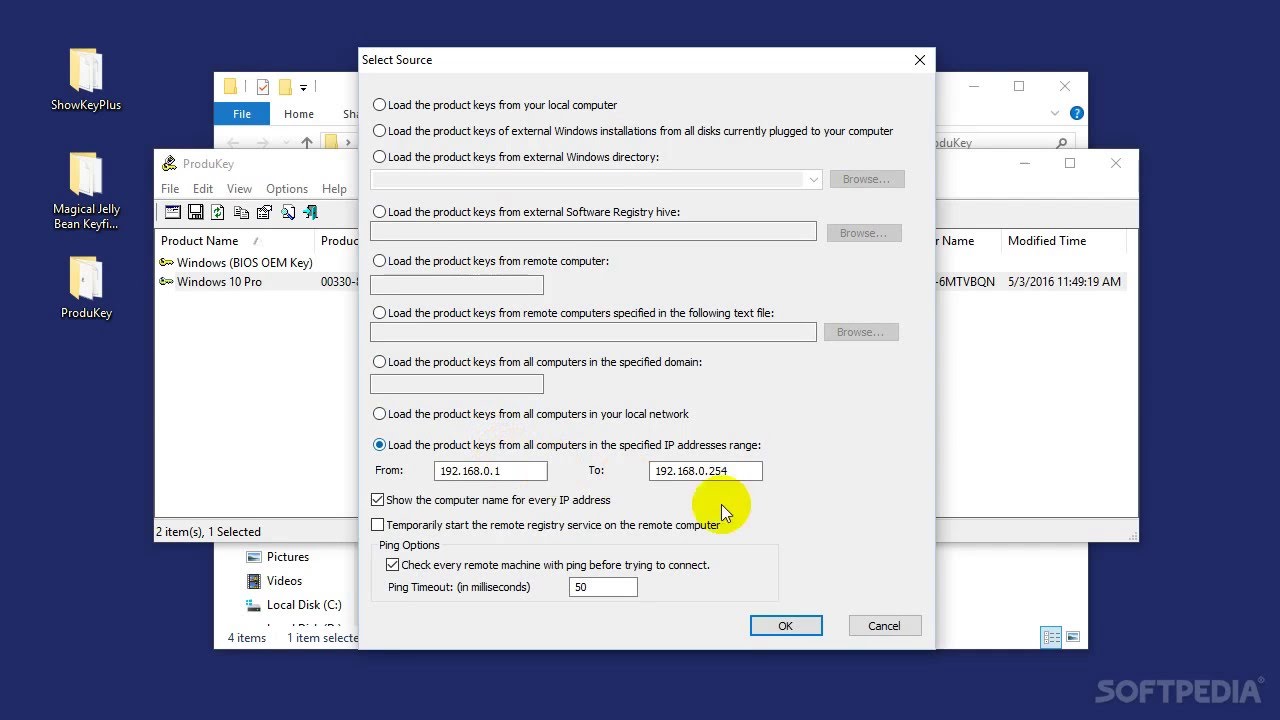Select all computers in local network option

click(379, 414)
